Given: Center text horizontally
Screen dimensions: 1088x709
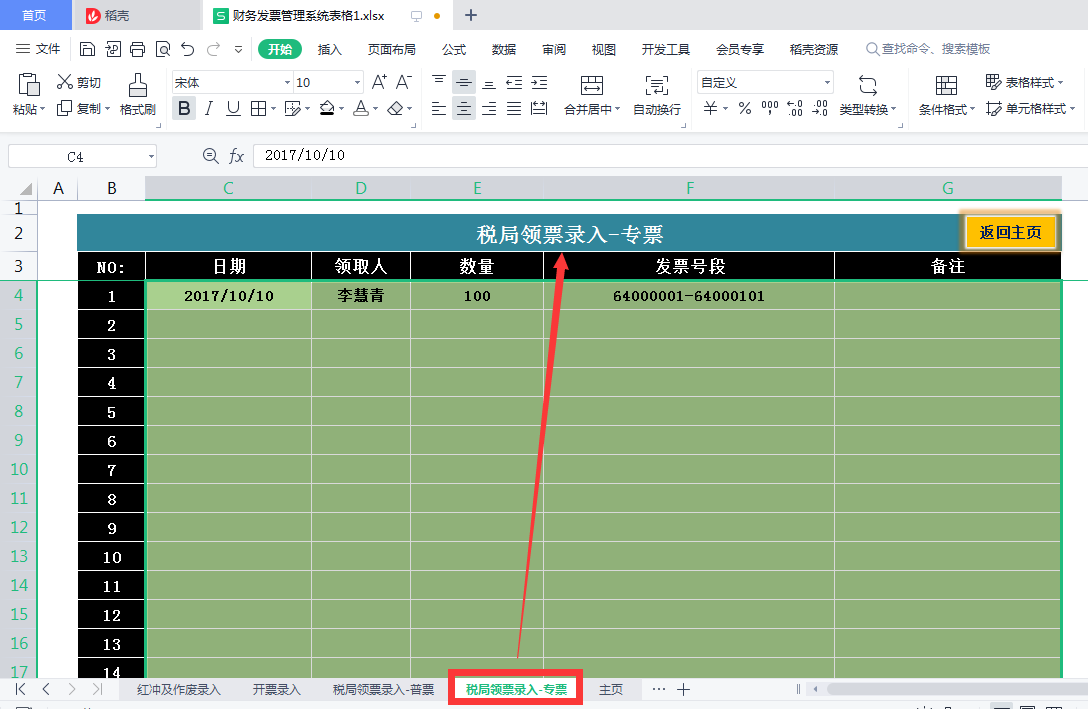Looking at the screenshot, I should point(464,109).
